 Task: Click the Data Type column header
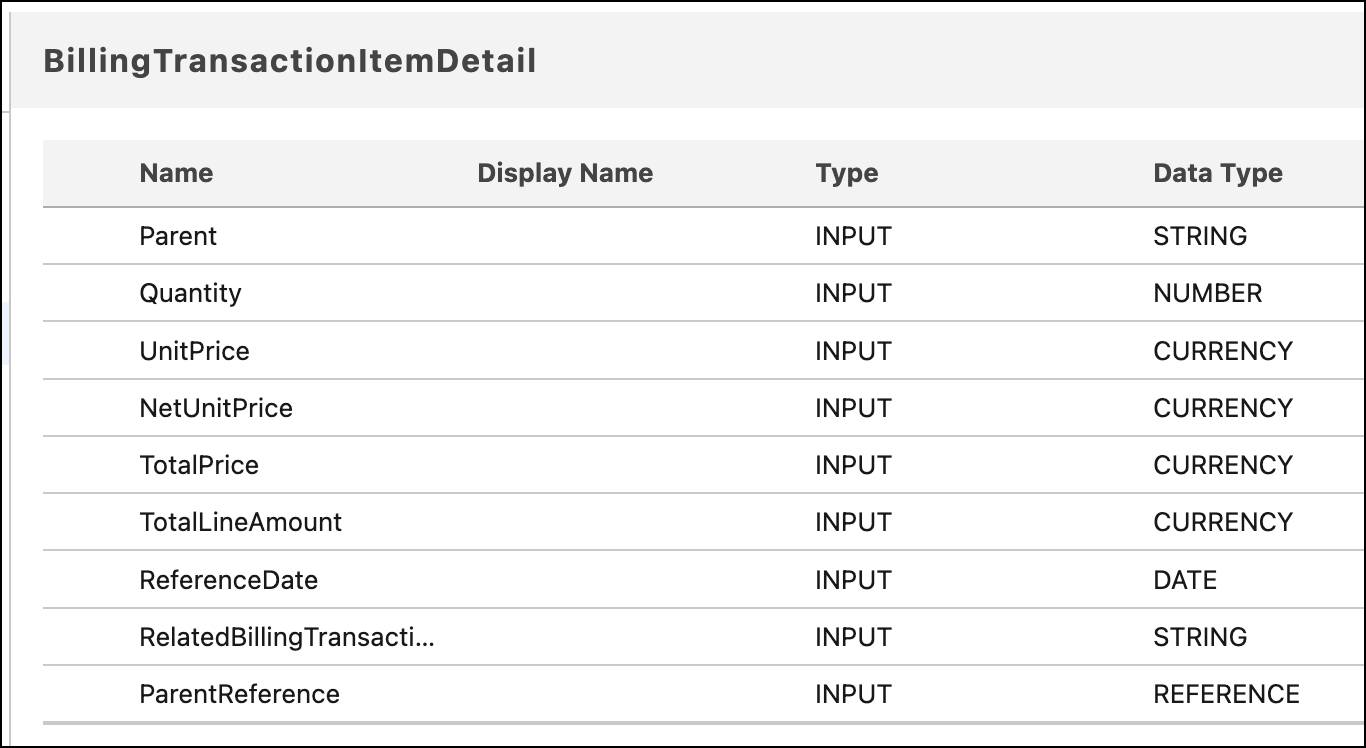click(x=1218, y=173)
